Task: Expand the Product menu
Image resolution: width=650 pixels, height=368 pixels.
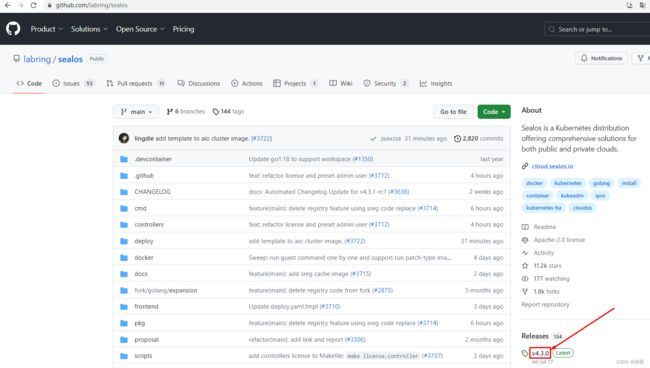Action: click(x=46, y=29)
